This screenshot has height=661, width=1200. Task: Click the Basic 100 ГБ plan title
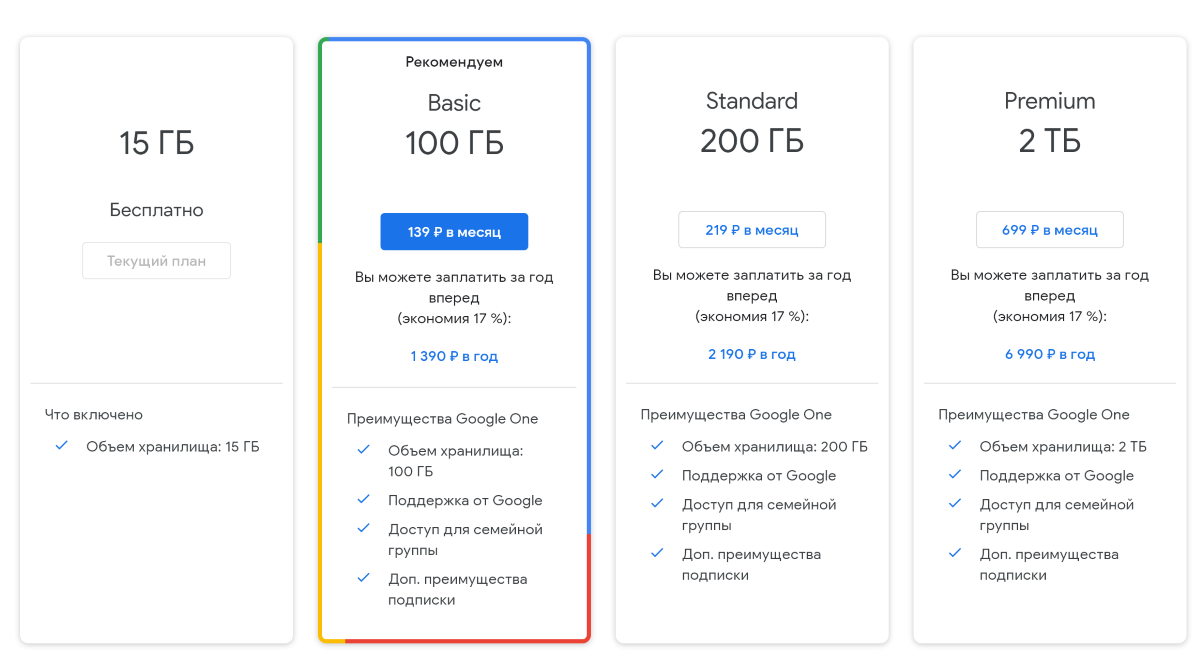click(454, 125)
